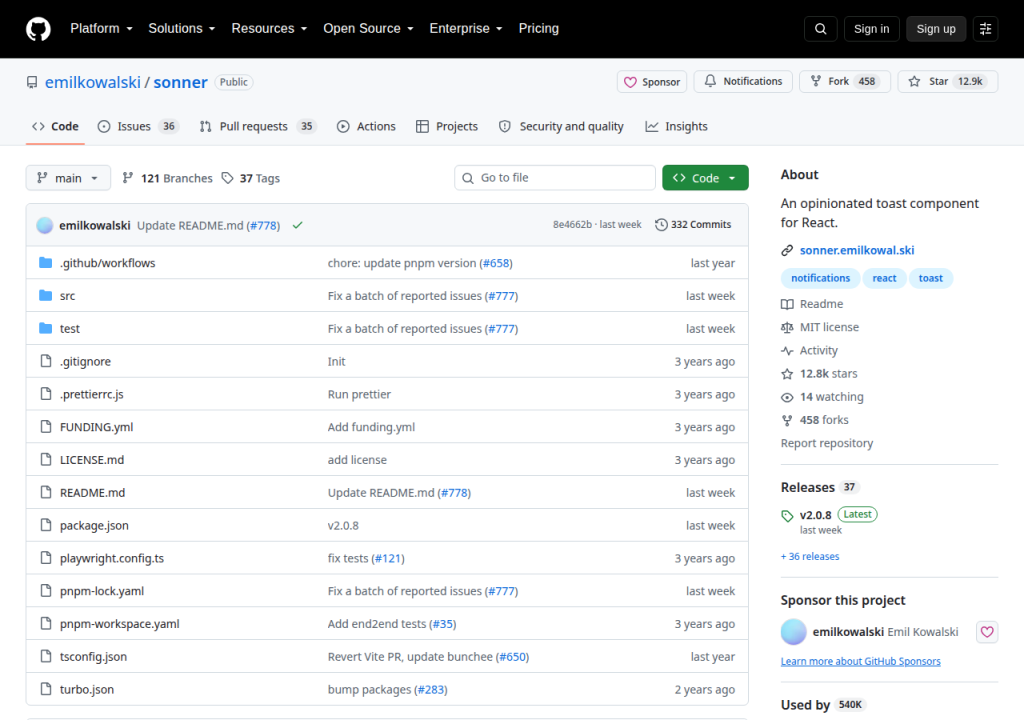Open commit link #778 in header row
The height and width of the screenshot is (720, 1024).
(x=264, y=225)
